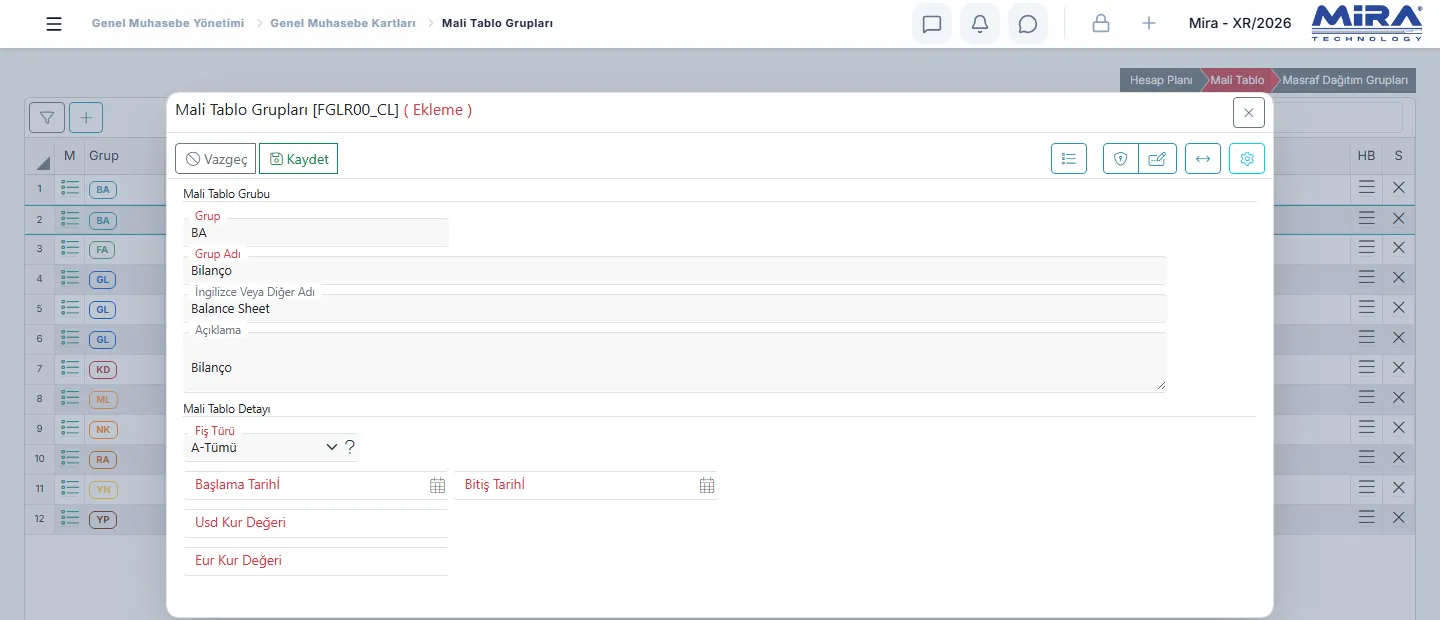Open the HB menu icon in row 1

coord(1366,188)
